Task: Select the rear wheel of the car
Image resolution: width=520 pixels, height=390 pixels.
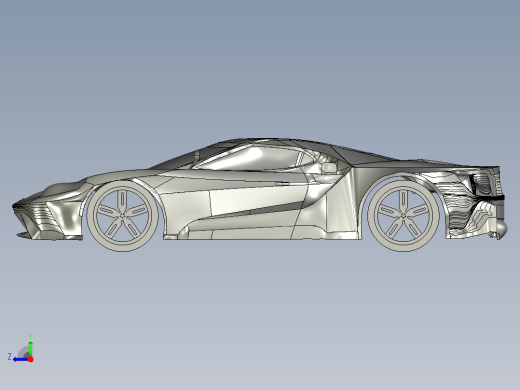Action: click(403, 216)
